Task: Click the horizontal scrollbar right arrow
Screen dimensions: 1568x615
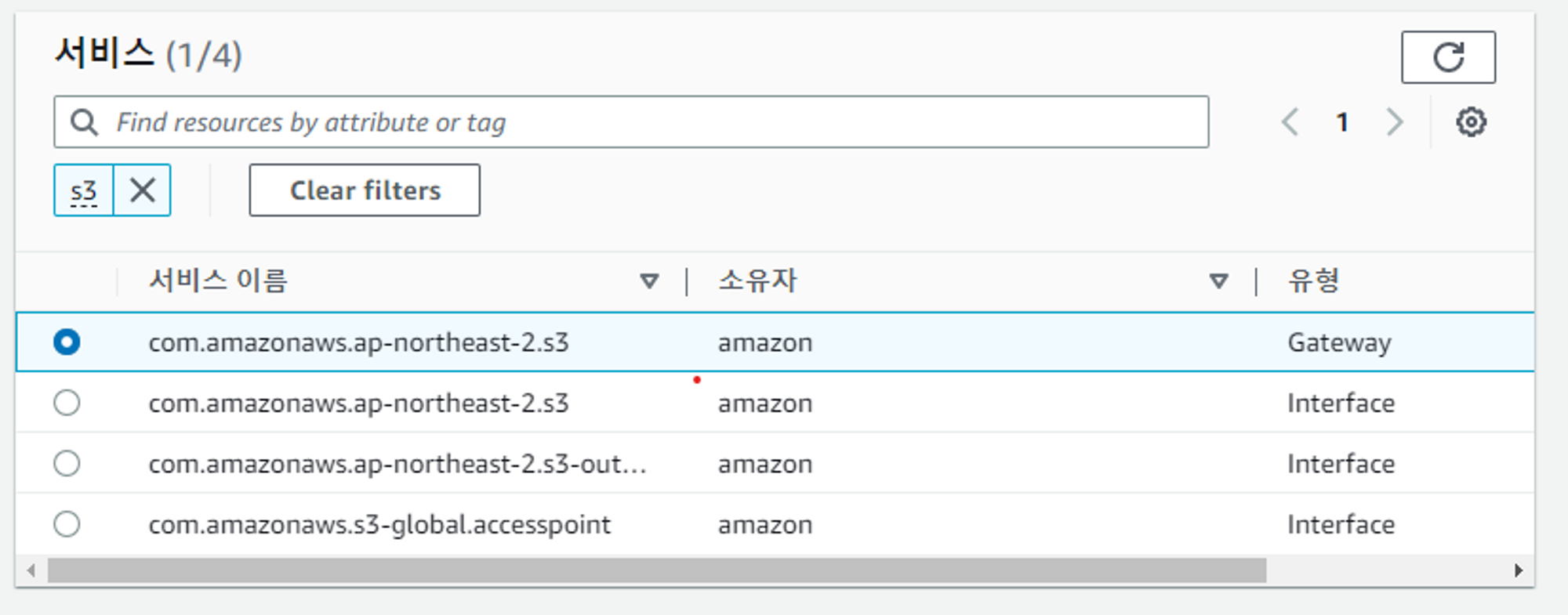Action: tap(1519, 570)
